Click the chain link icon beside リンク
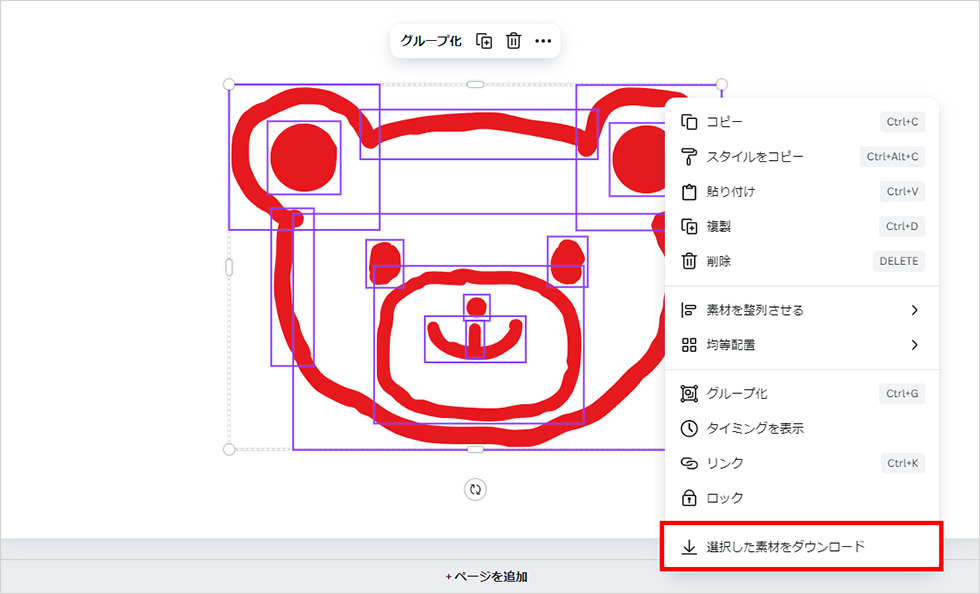 pyautogui.click(x=689, y=463)
